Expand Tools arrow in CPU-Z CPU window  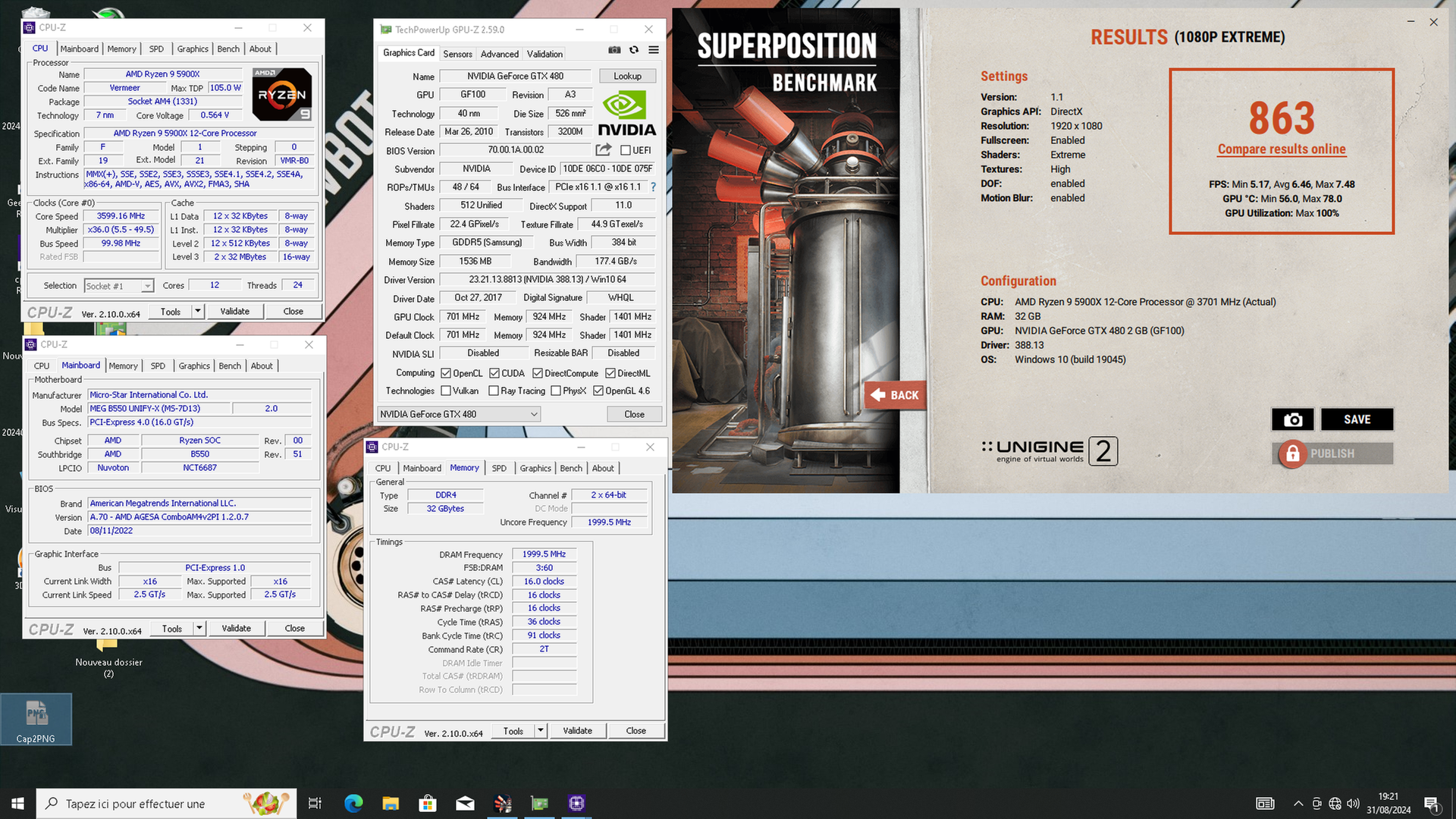[x=198, y=311]
